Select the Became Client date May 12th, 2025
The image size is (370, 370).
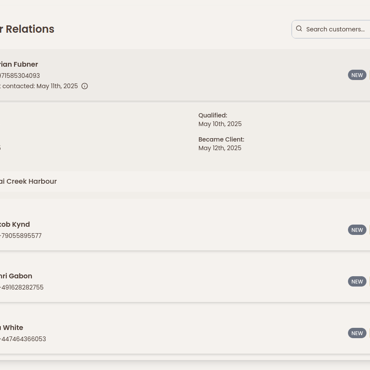220,148
